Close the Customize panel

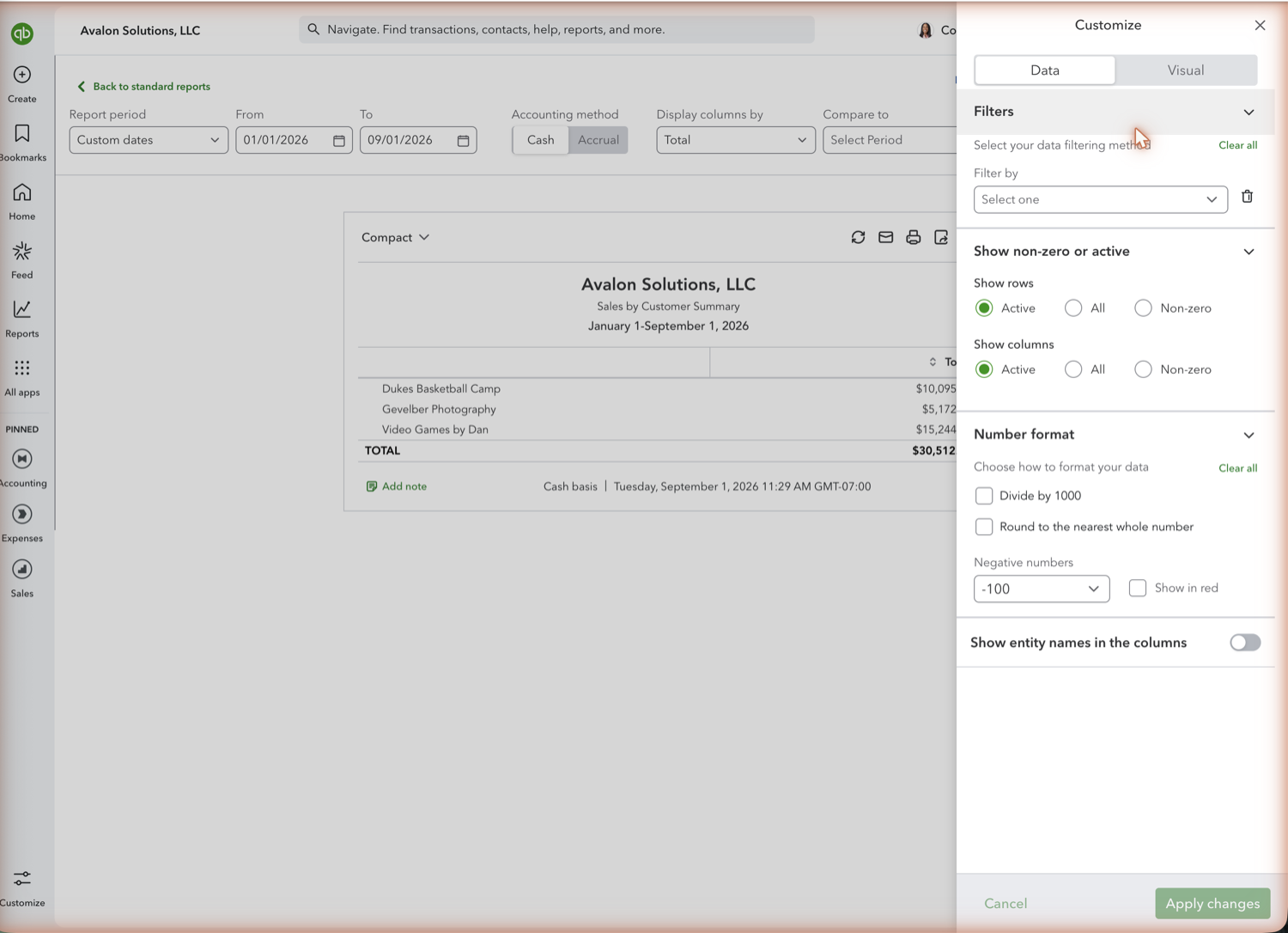pos(1260,25)
